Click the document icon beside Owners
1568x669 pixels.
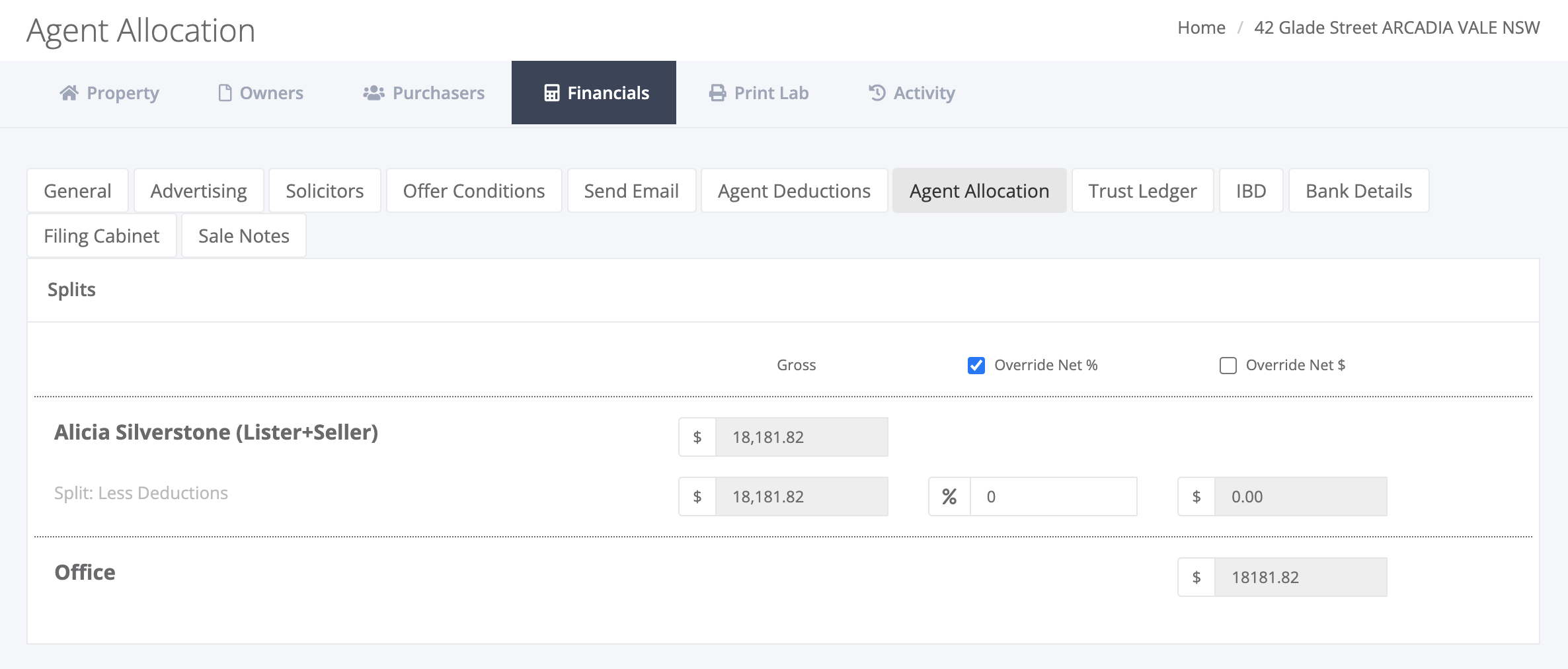click(225, 93)
